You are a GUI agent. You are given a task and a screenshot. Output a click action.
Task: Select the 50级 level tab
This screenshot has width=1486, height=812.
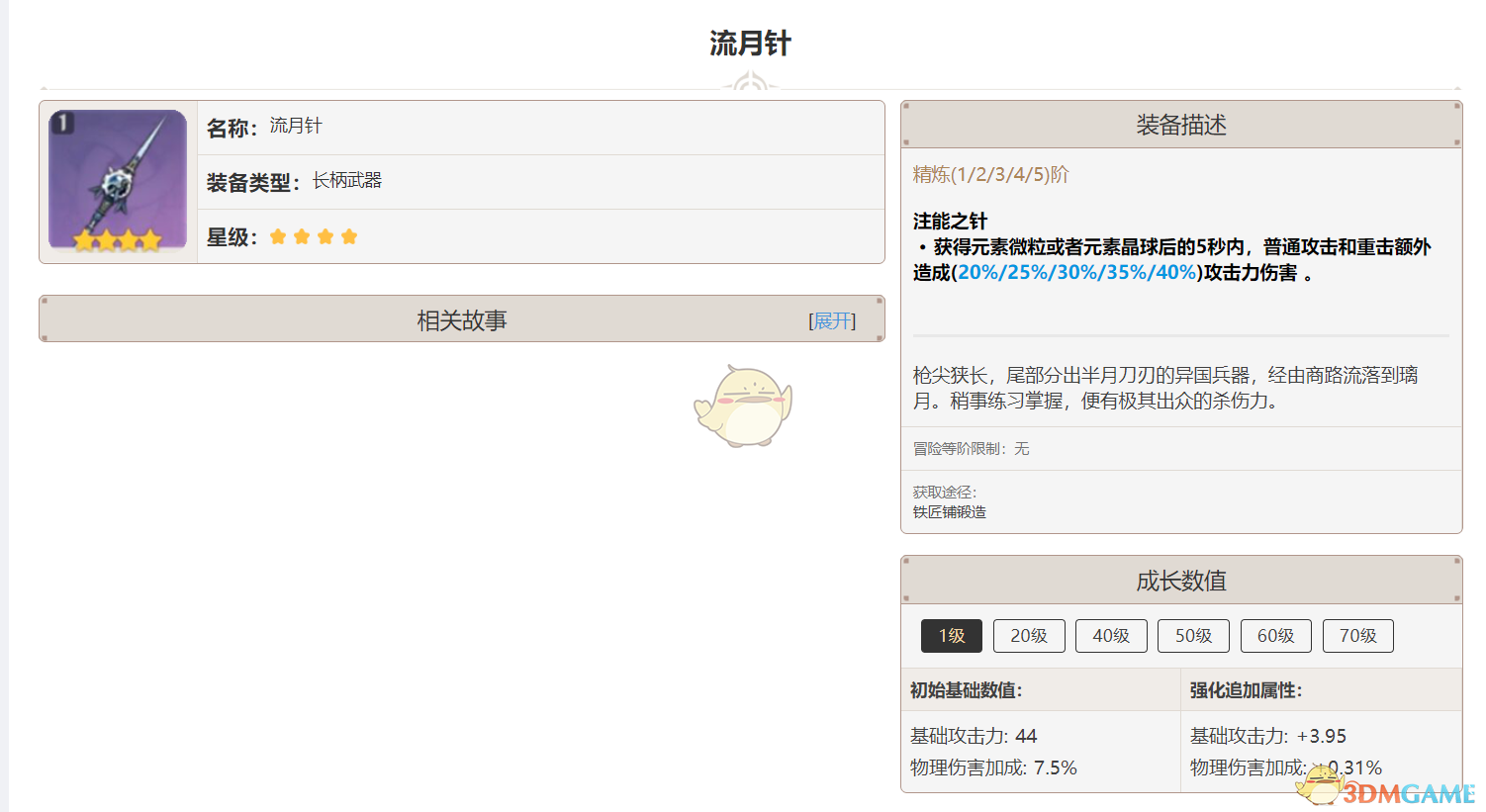click(1193, 636)
